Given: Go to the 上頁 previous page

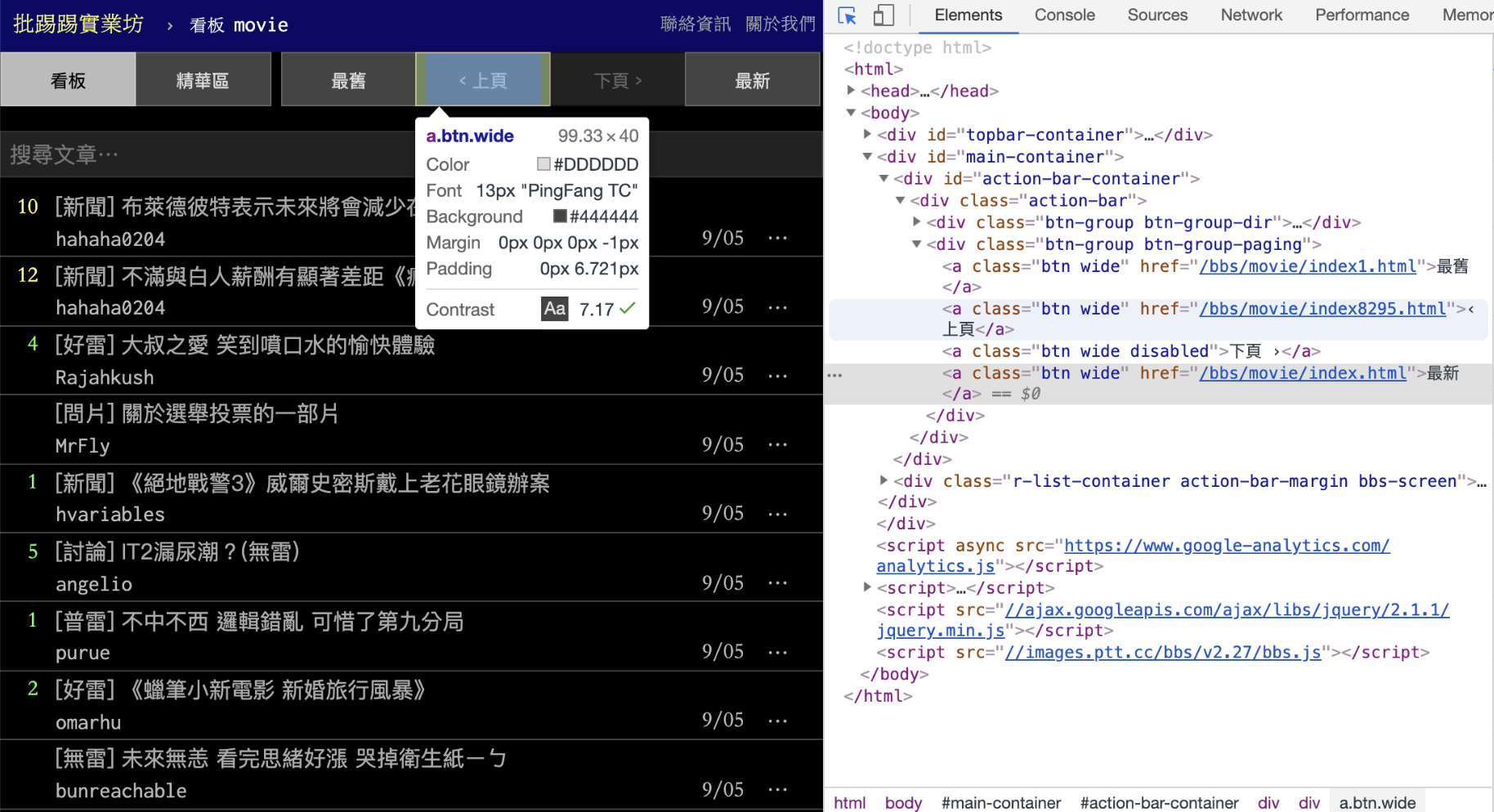Looking at the screenshot, I should (483, 80).
